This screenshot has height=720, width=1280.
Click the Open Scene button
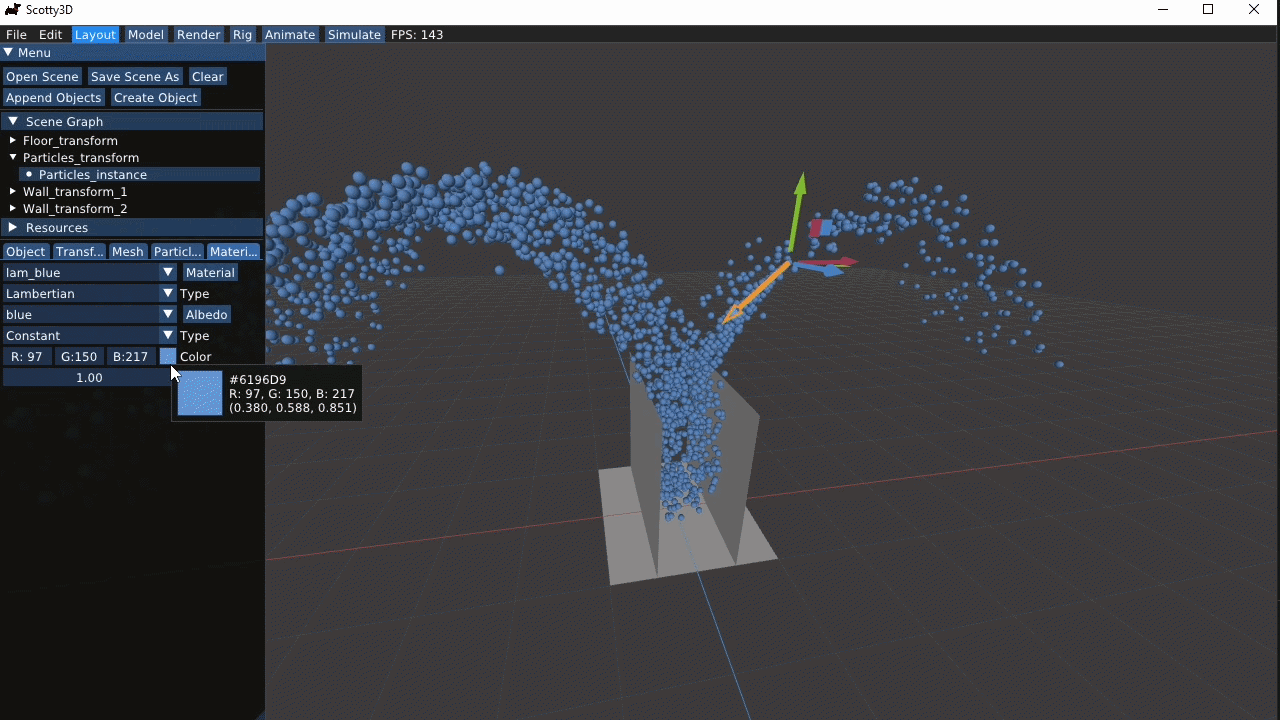pyautogui.click(x=42, y=77)
